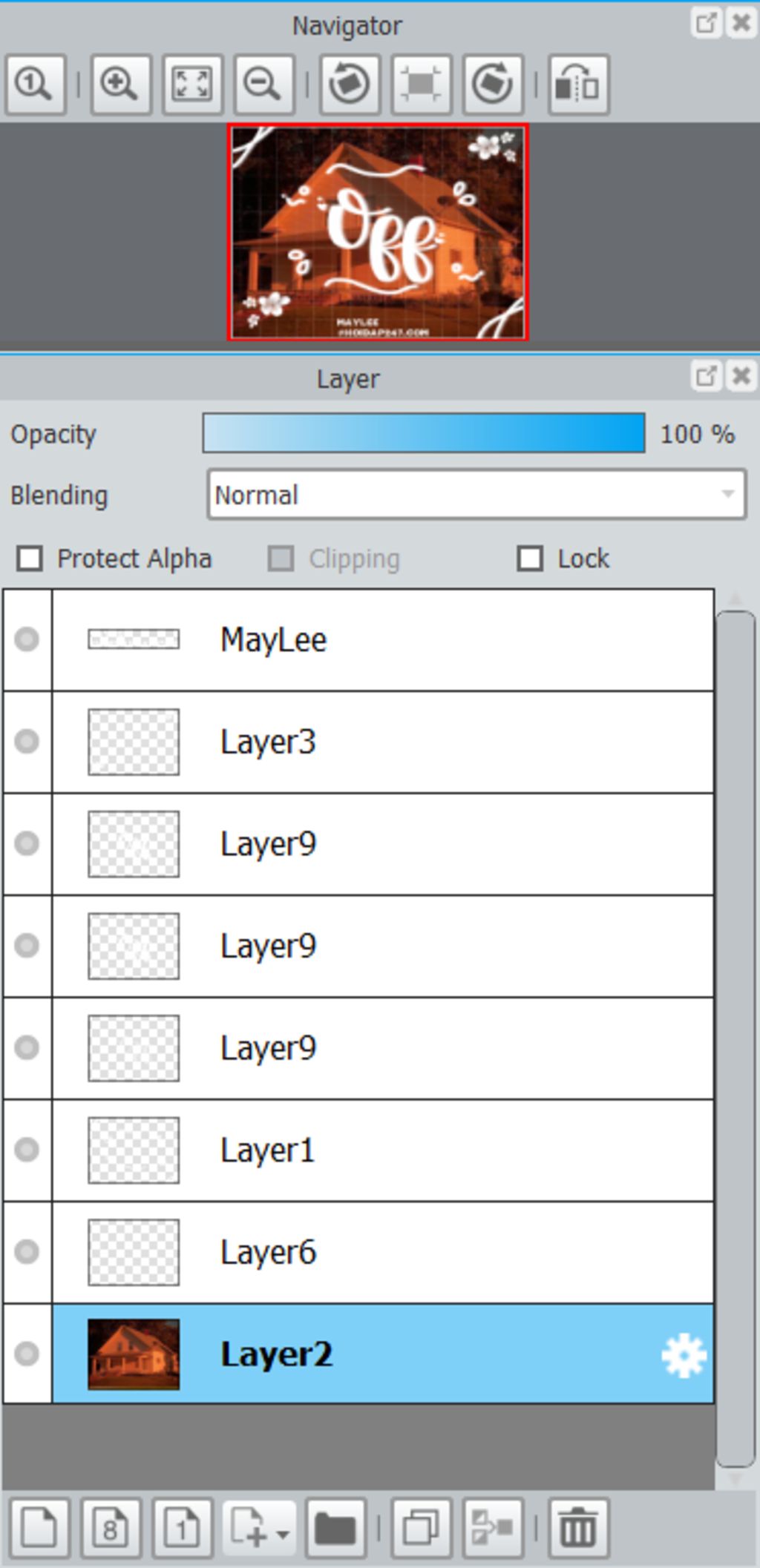Viewport: 760px width, 1568px height.
Task: Enable the Protect Alpha checkbox
Action: pyautogui.click(x=30, y=559)
